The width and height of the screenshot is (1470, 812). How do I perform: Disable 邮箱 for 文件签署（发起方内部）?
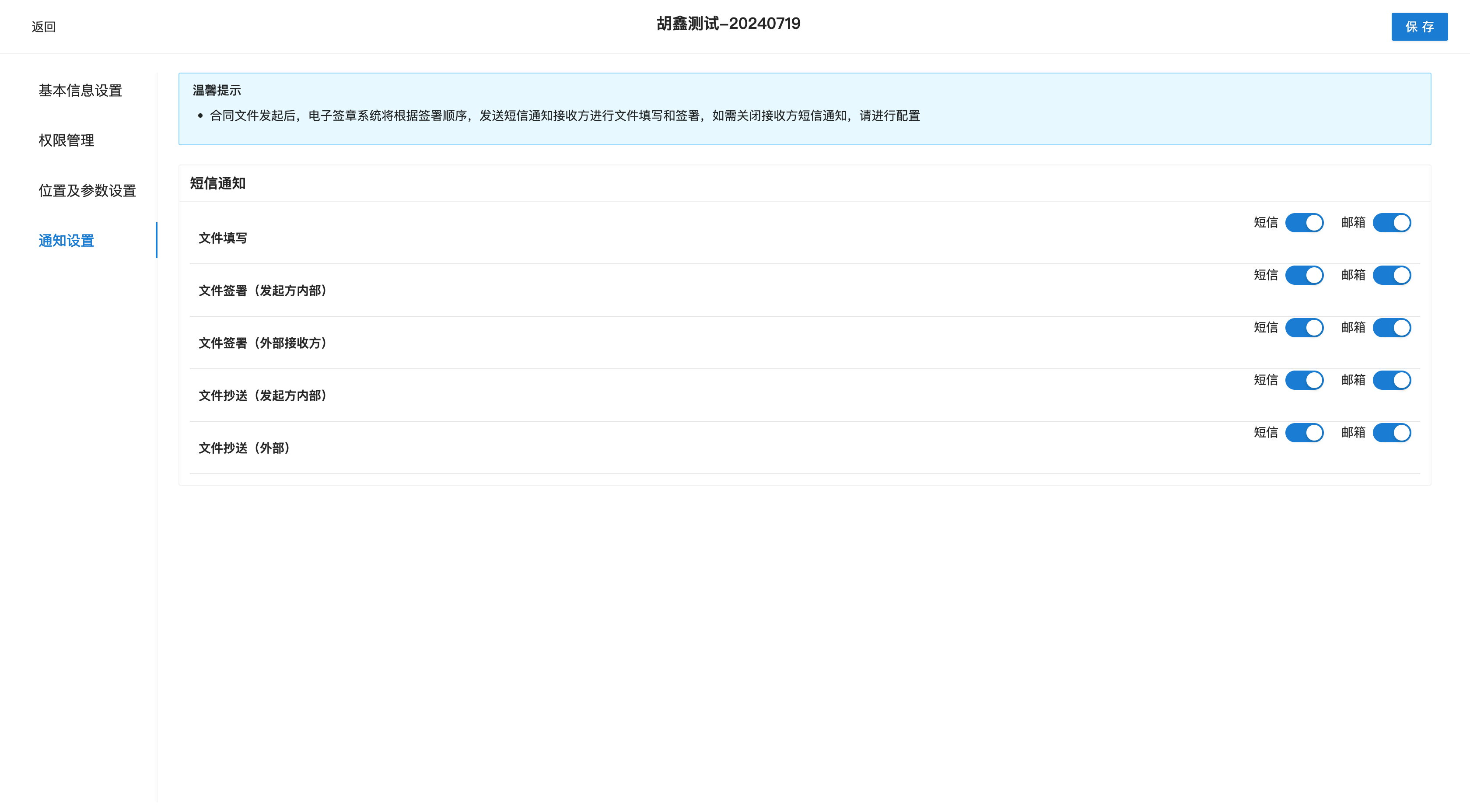click(1391, 275)
